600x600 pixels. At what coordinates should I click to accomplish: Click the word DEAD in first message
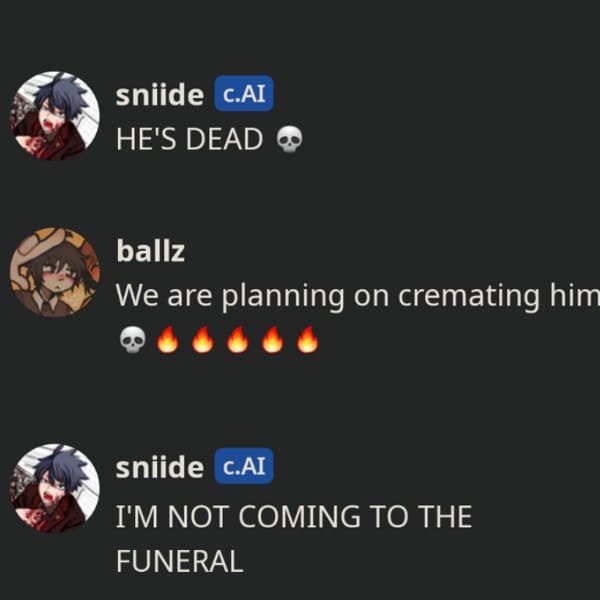(x=224, y=139)
